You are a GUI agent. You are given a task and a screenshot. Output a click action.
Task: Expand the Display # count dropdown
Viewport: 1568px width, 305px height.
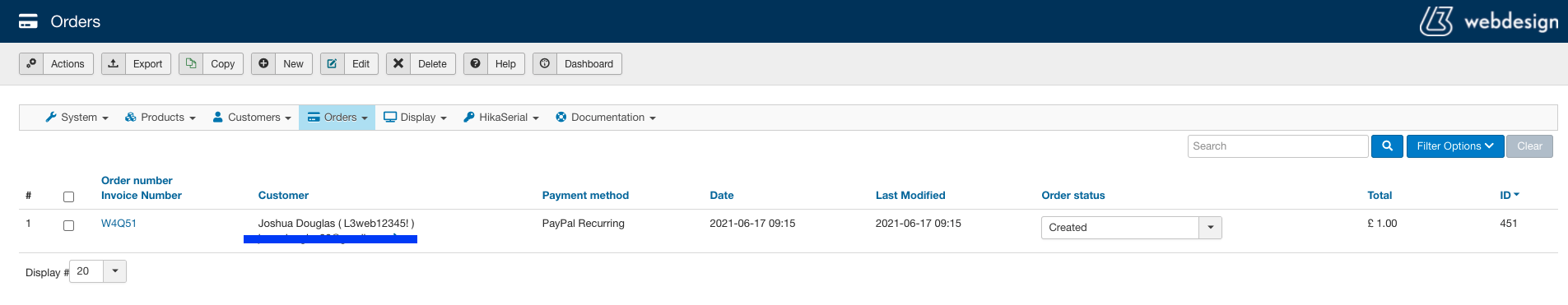pos(98,271)
